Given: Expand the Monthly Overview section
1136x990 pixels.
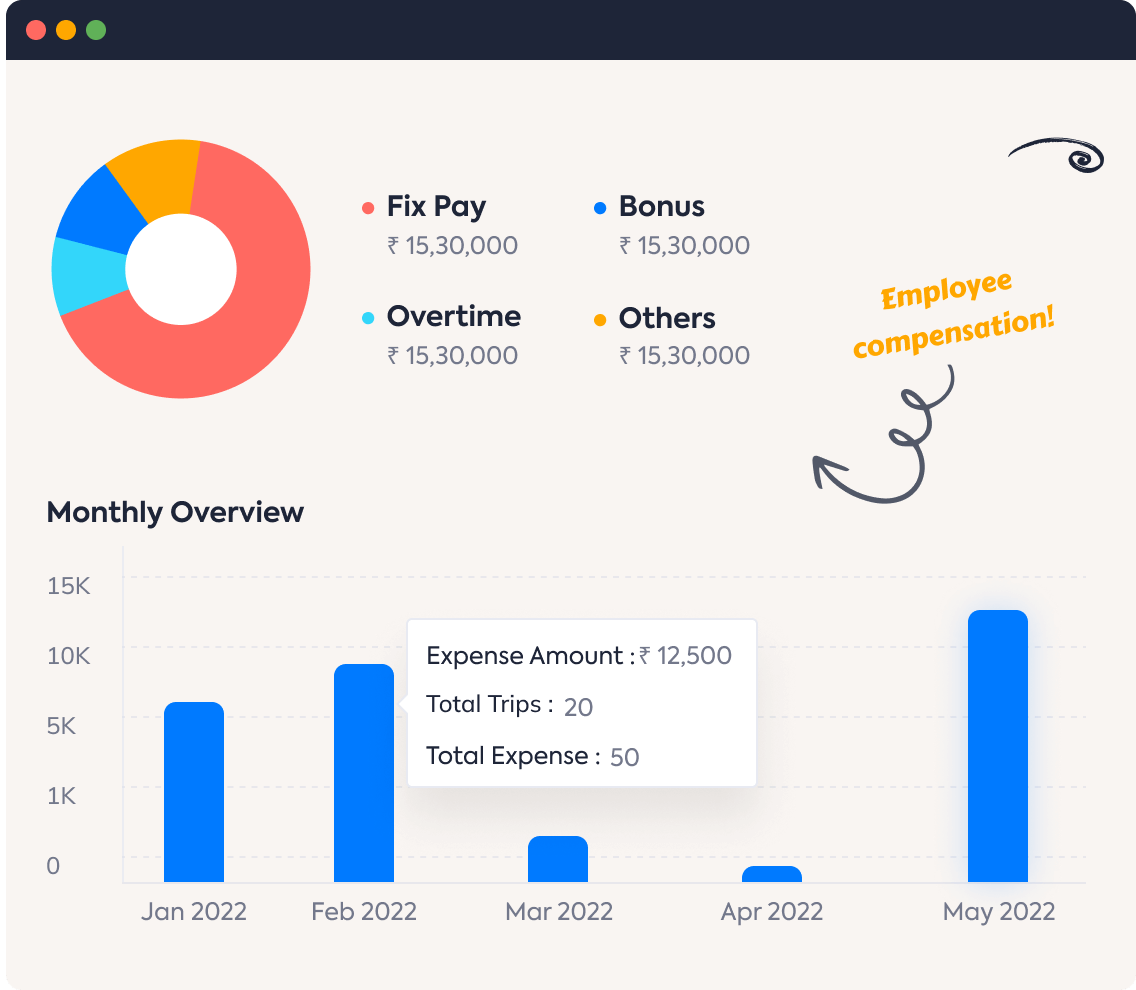Looking at the screenshot, I should [x=175, y=512].
